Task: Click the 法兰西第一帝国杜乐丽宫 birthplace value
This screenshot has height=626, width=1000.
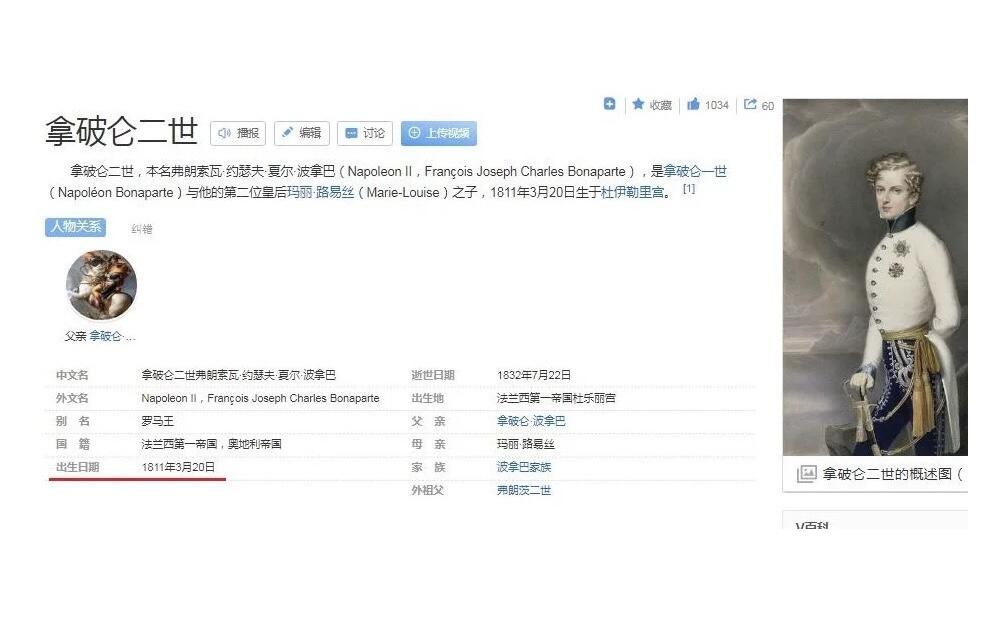Action: [x=556, y=398]
